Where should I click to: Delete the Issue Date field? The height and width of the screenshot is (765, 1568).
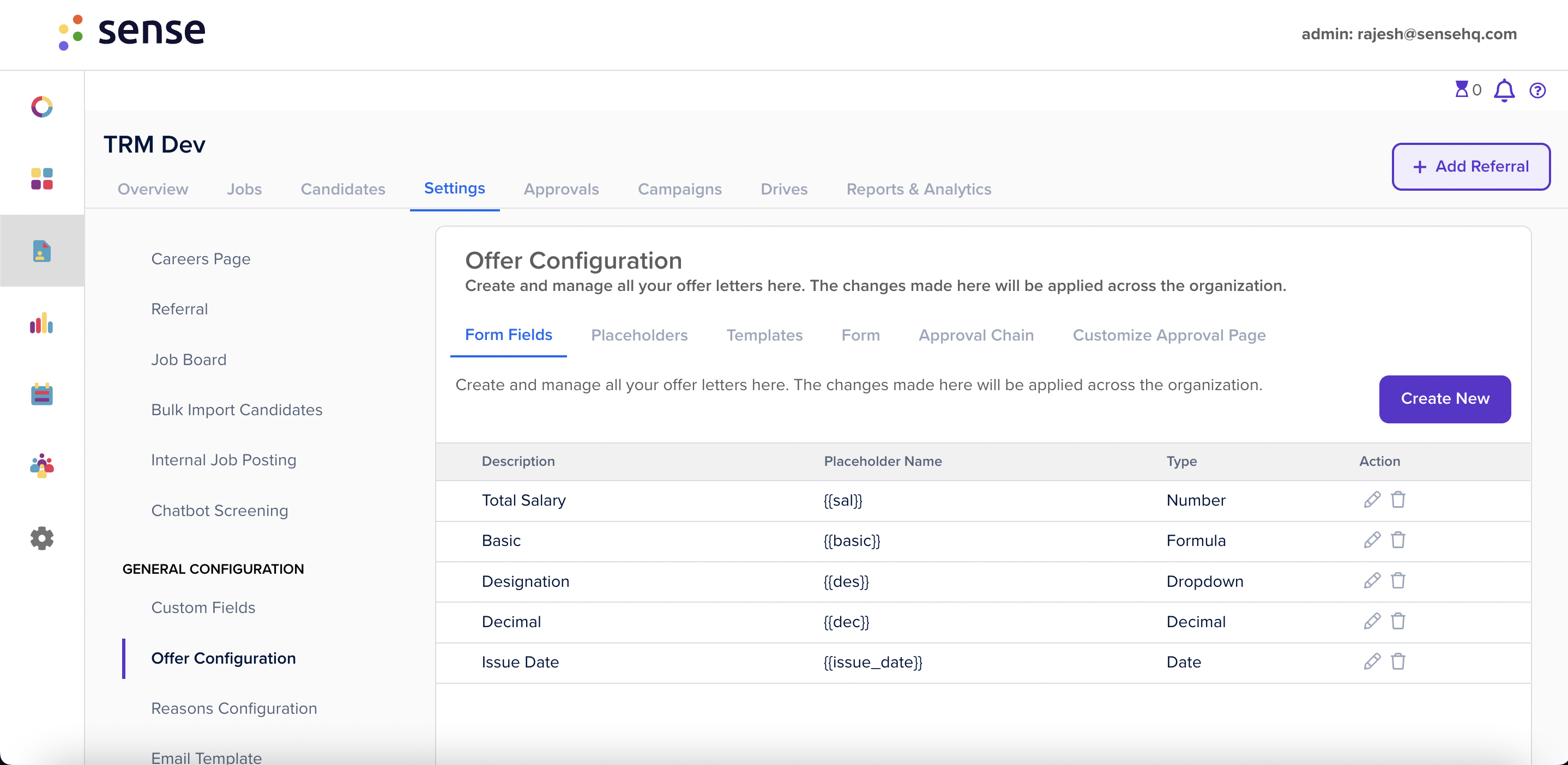[1398, 661]
